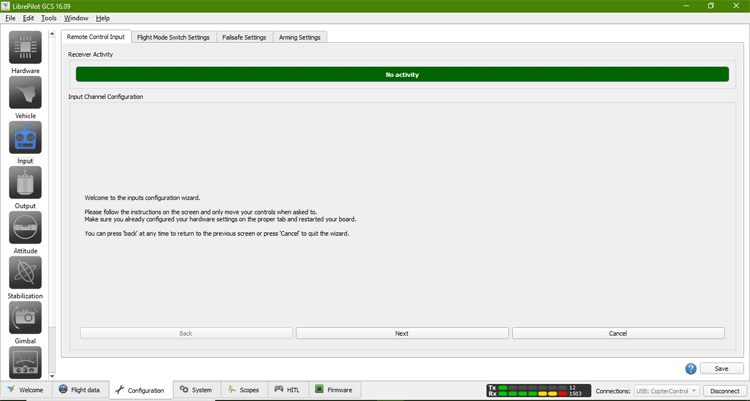This screenshot has width=750, height=401.
Task: Click the 'Input Channel Configuration' label
Action: click(x=106, y=97)
